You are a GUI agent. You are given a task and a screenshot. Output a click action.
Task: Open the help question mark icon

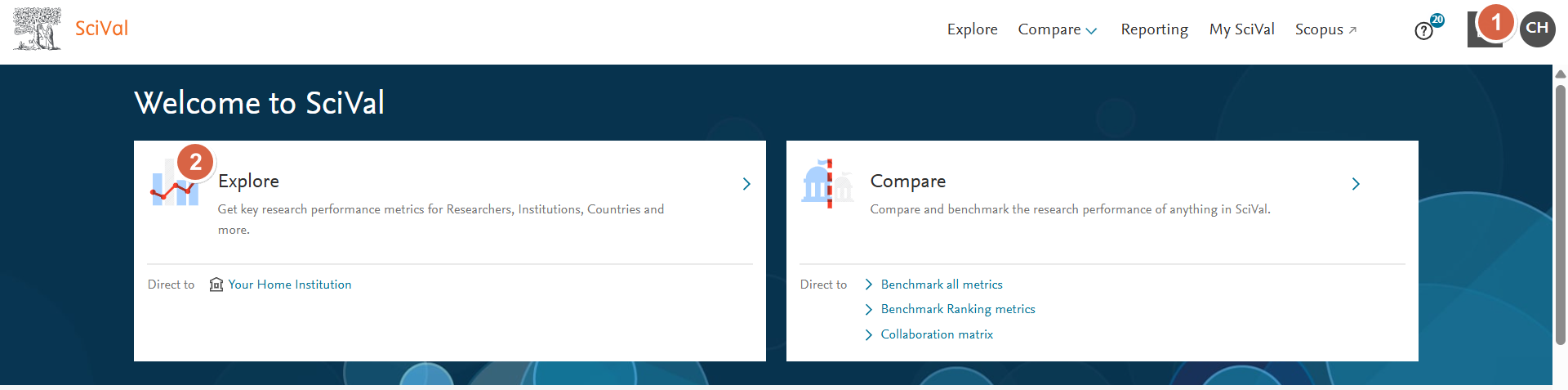tap(1423, 31)
